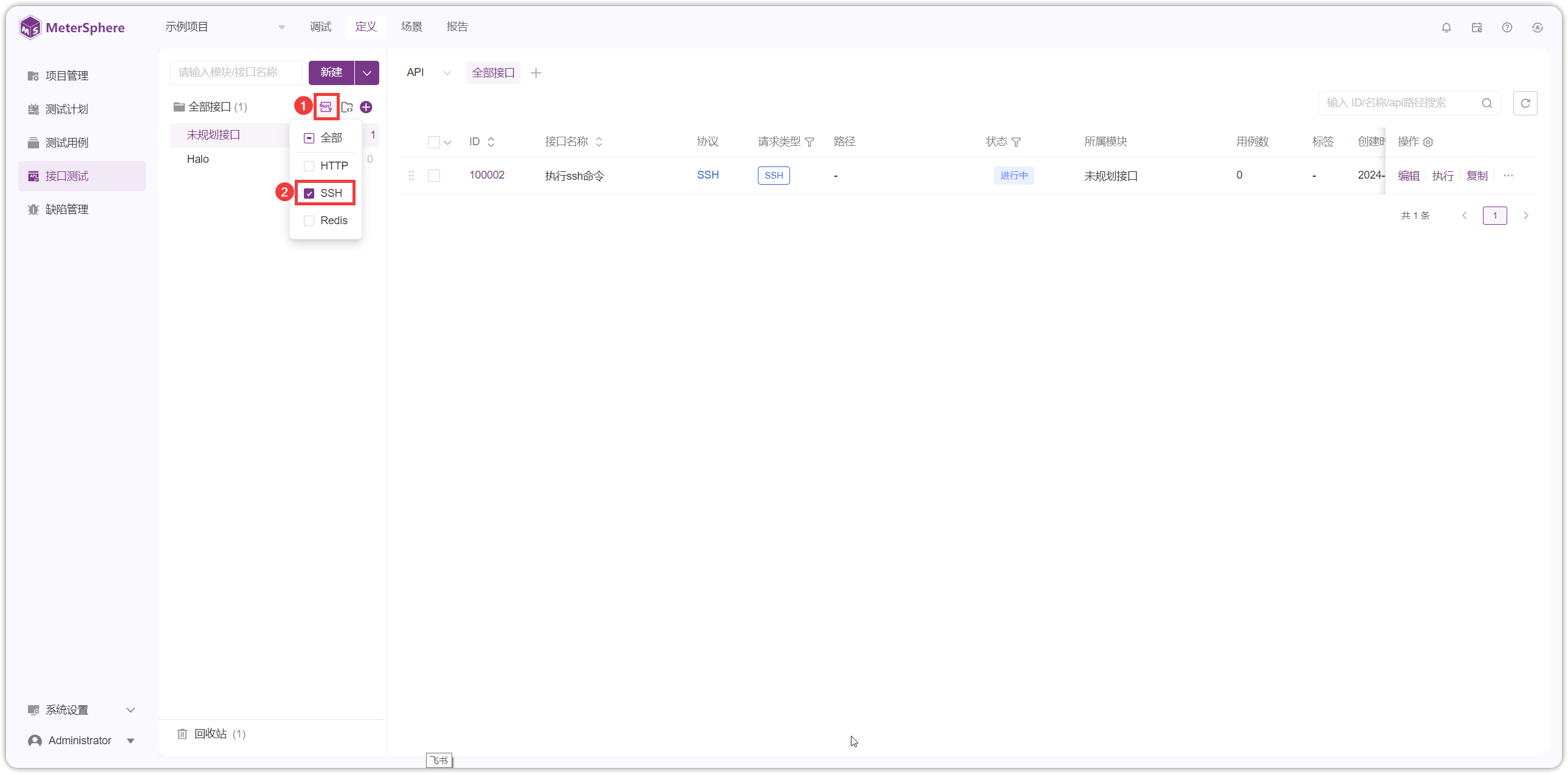Viewport: 1568px width, 774px height.
Task: Go to the next page arrow
Action: (1526, 216)
